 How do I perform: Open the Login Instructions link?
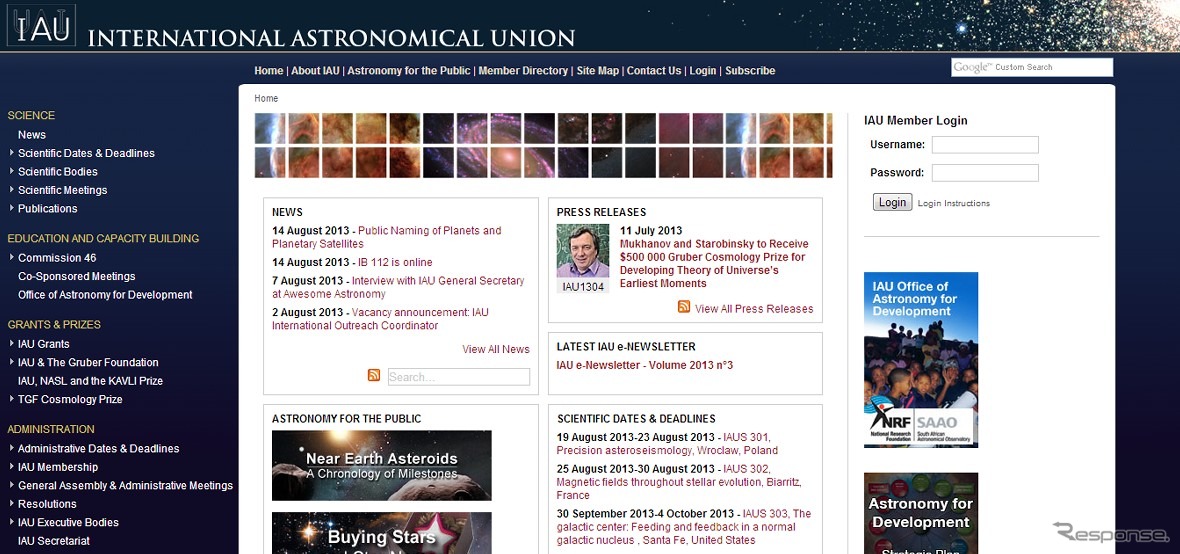pyautogui.click(x=953, y=203)
